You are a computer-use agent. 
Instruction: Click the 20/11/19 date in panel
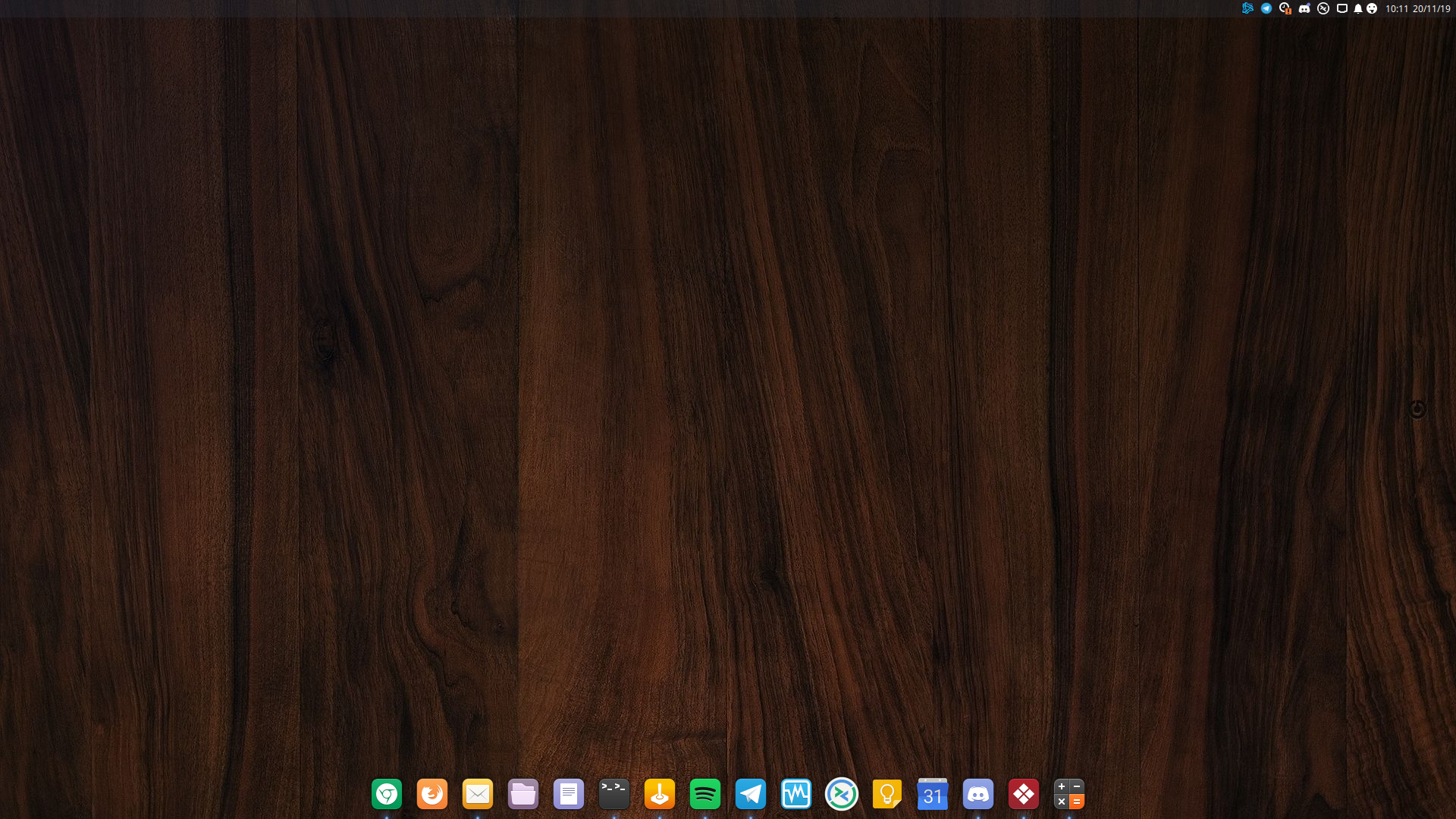(x=1432, y=9)
